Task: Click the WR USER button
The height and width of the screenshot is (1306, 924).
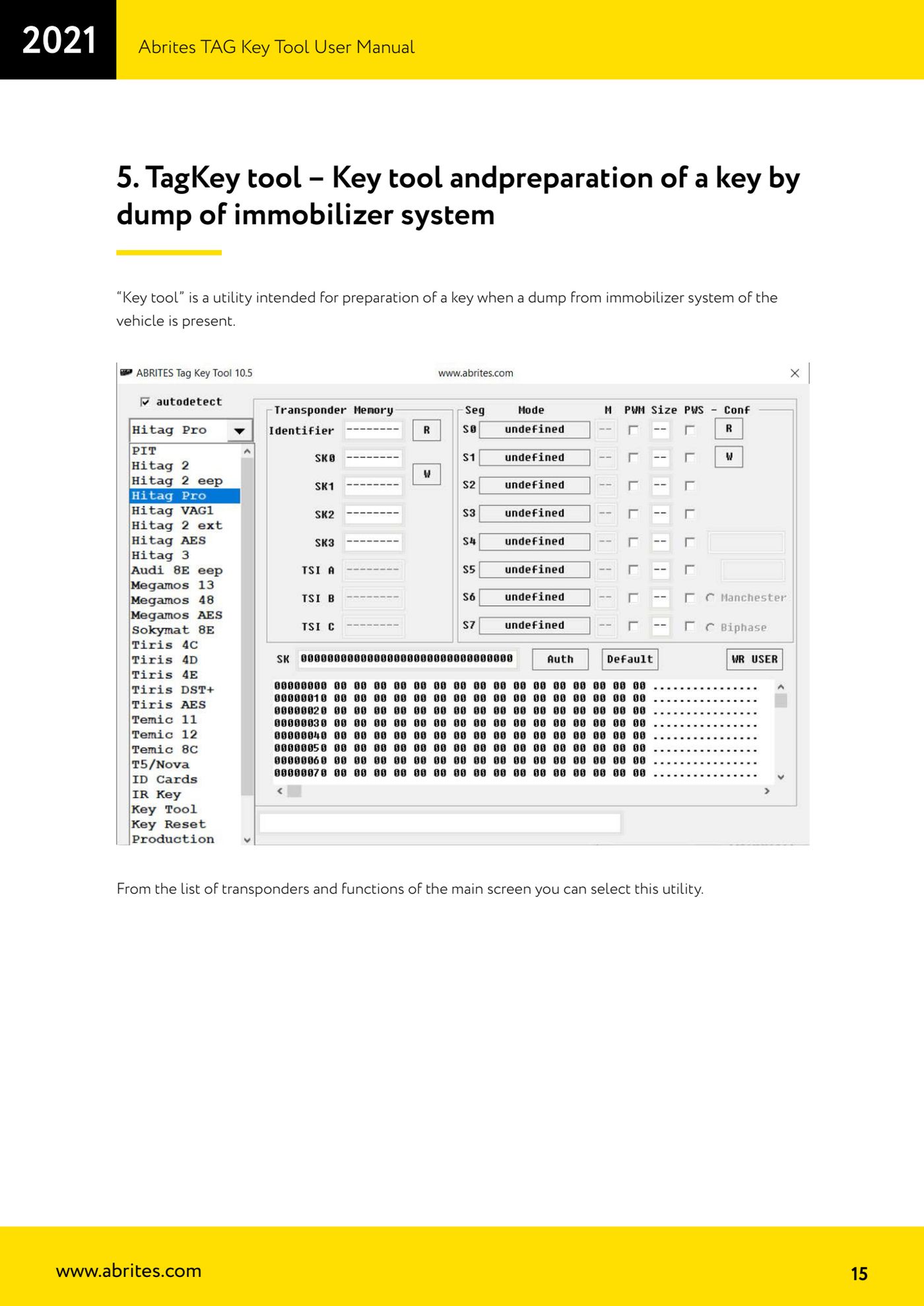Action: coord(754,659)
